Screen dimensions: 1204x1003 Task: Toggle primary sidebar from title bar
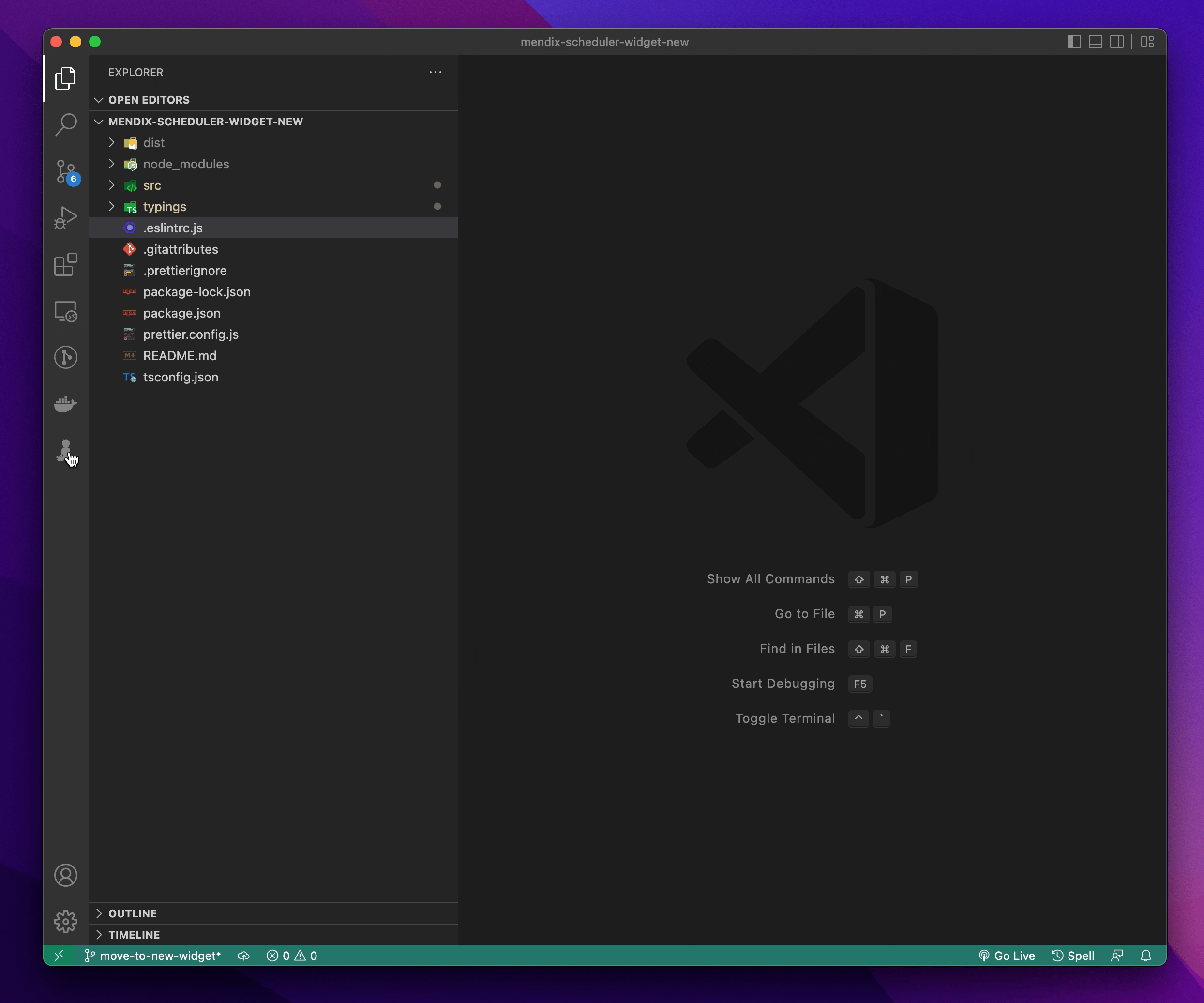pos(1074,42)
